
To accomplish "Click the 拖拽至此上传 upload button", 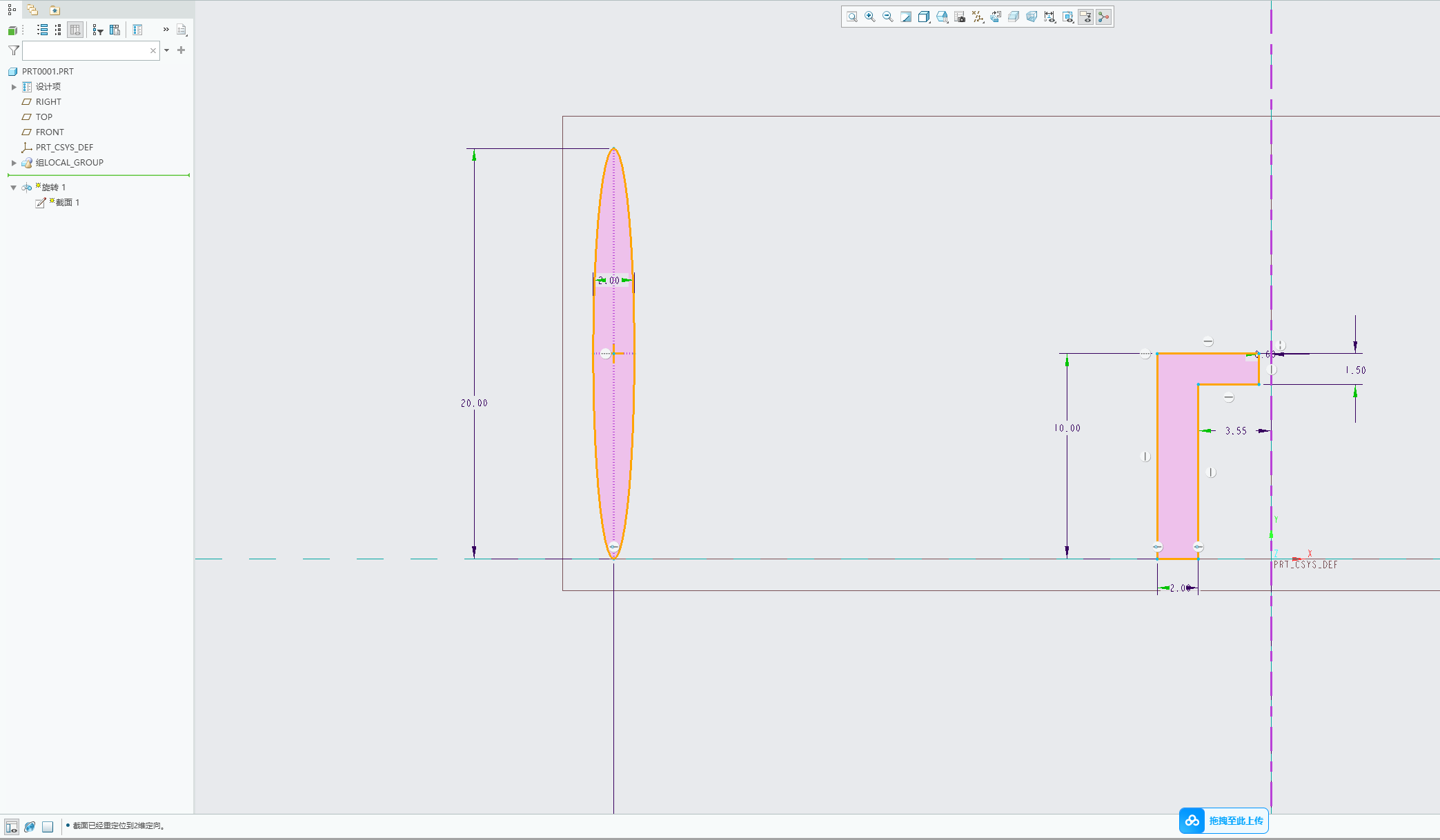I will pyautogui.click(x=1224, y=821).
